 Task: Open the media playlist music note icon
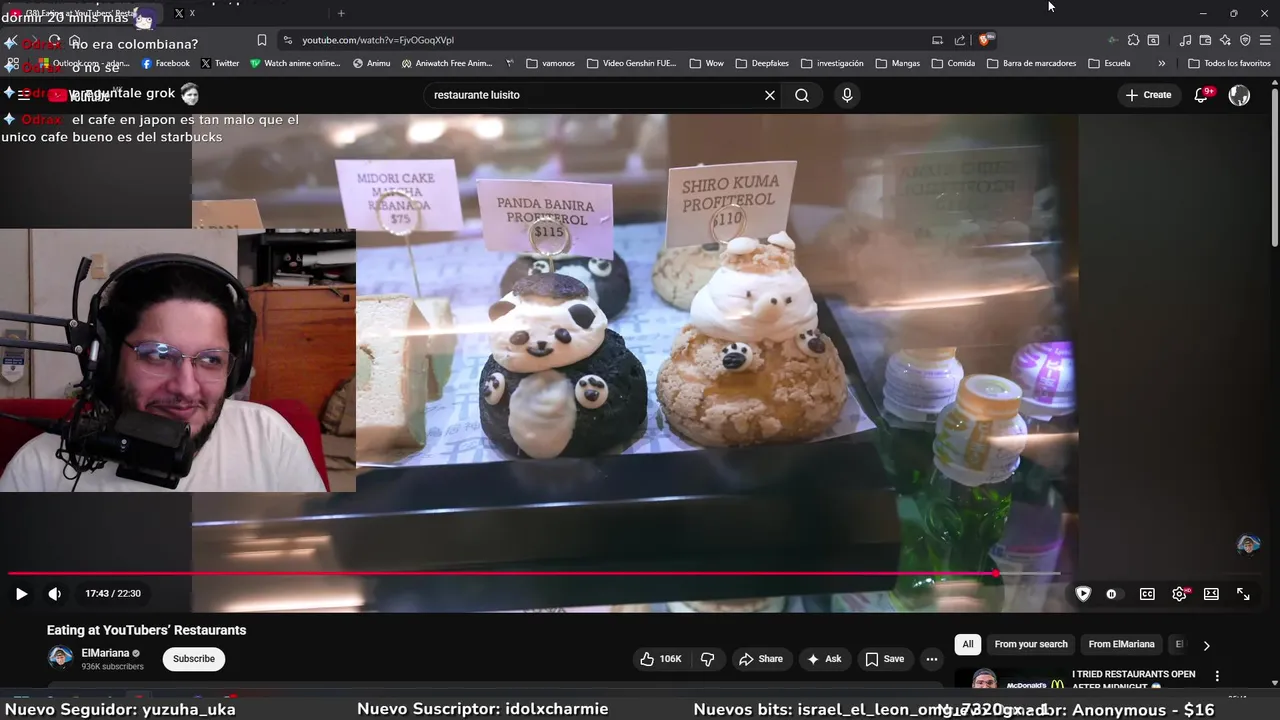1185,40
